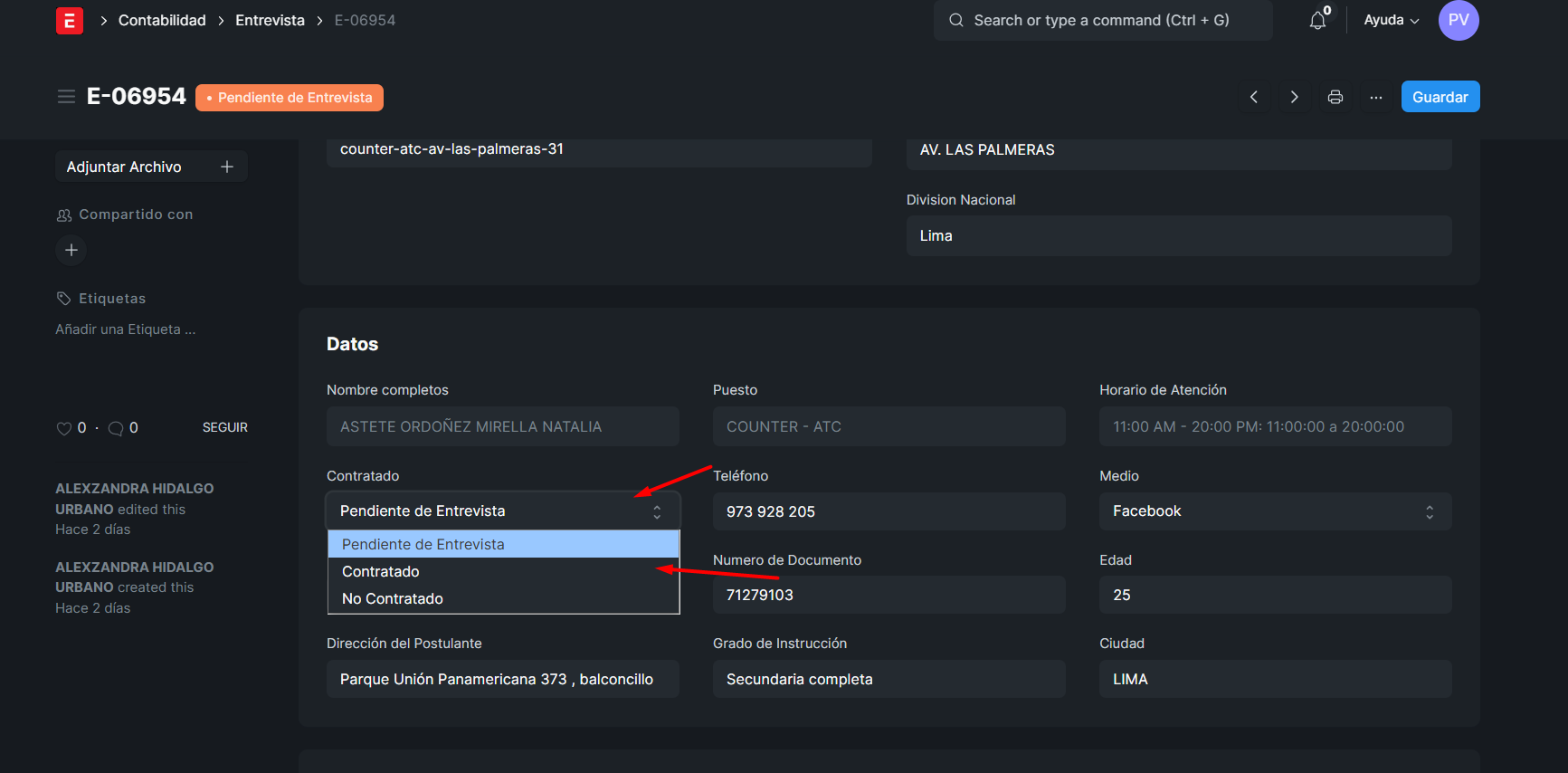1568x773 pixels.
Task: Print this interview record
Action: (1335, 97)
